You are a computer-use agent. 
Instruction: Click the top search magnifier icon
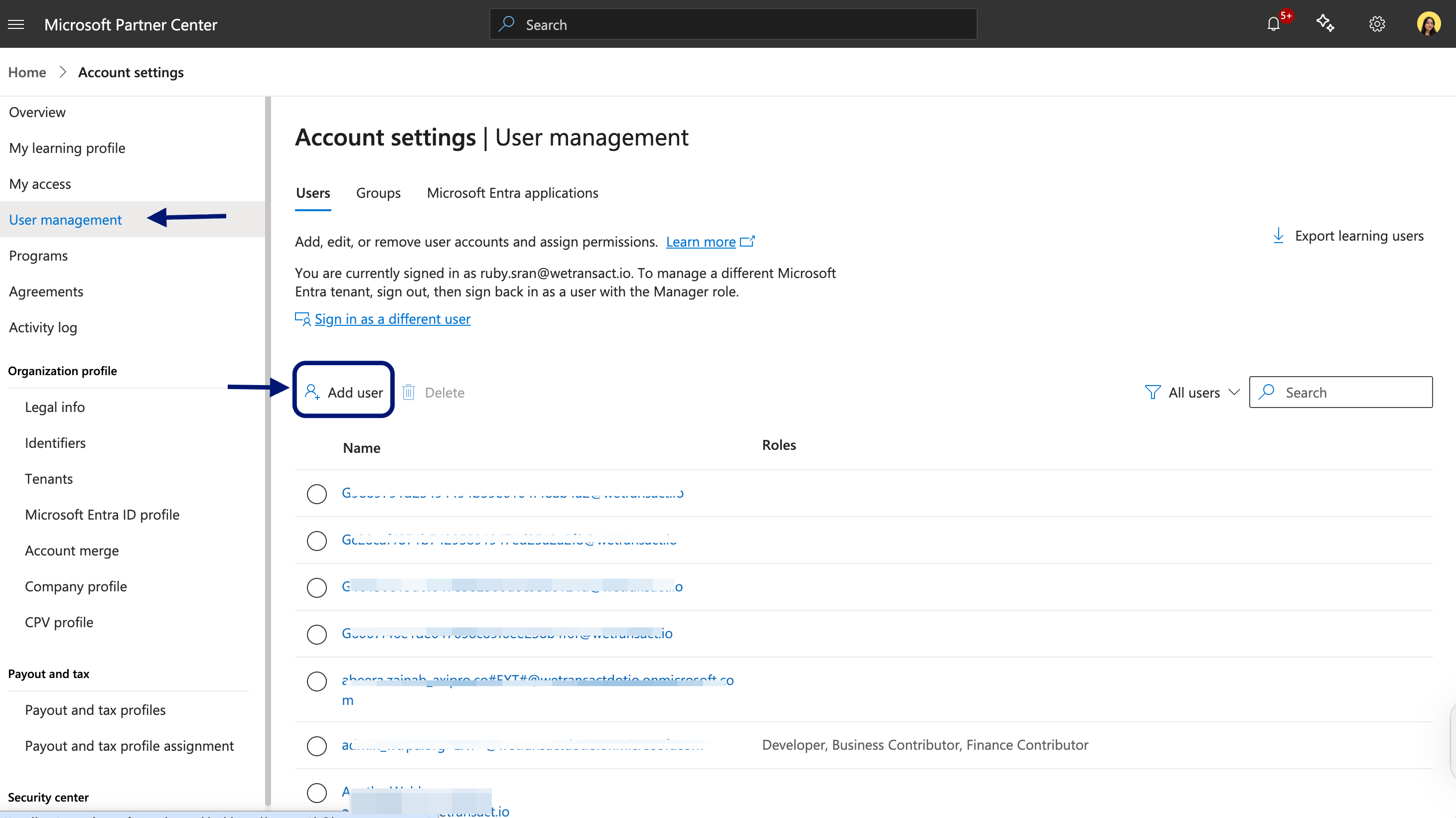click(506, 24)
